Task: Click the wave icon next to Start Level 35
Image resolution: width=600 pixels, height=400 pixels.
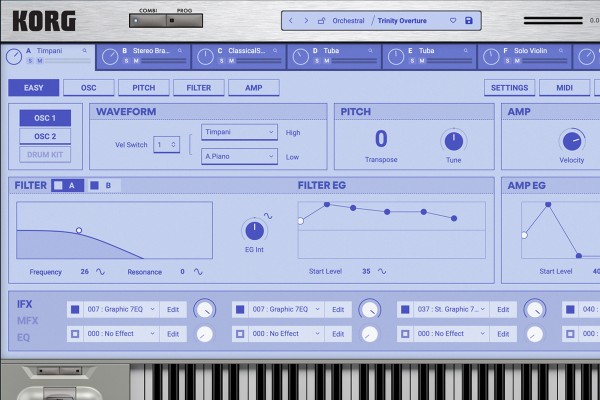Action: (382, 271)
